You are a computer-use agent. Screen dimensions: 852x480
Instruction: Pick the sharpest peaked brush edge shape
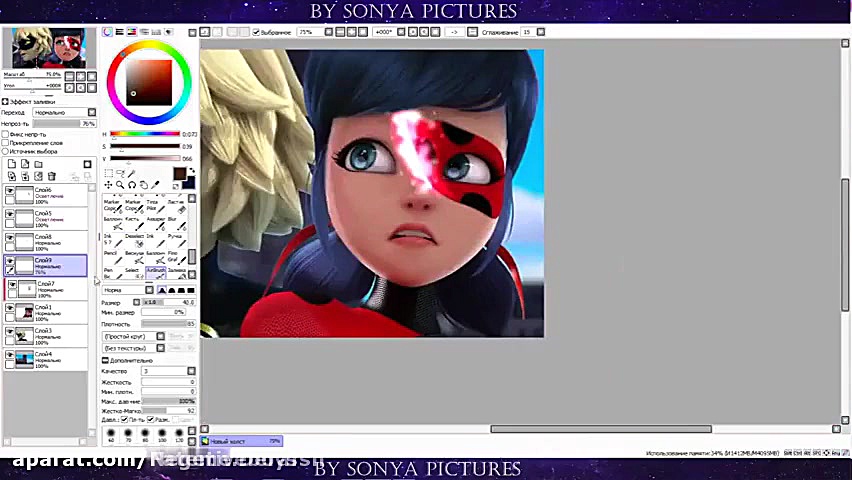(162, 290)
